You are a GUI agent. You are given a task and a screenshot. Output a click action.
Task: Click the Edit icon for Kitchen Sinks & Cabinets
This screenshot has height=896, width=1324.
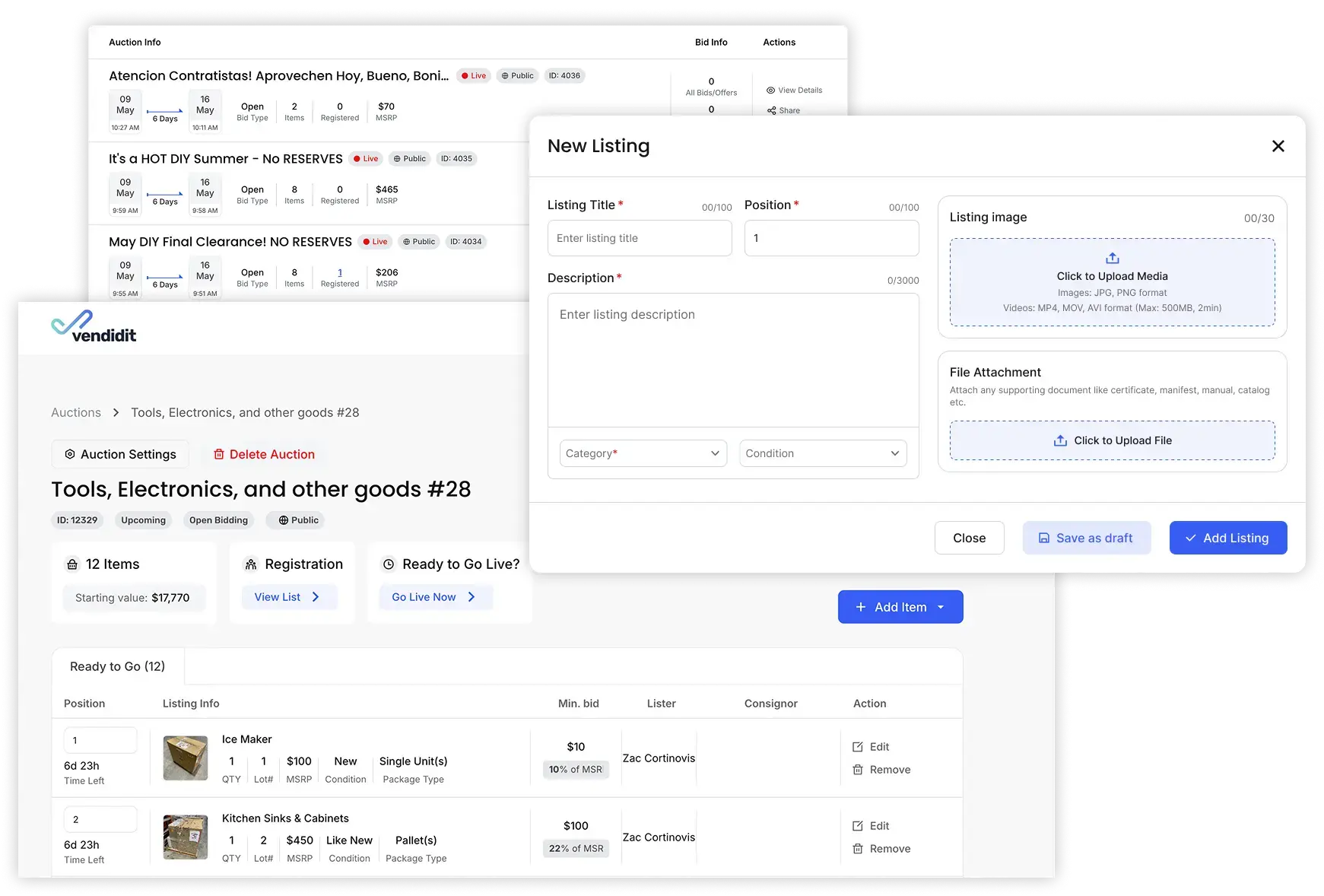click(858, 826)
